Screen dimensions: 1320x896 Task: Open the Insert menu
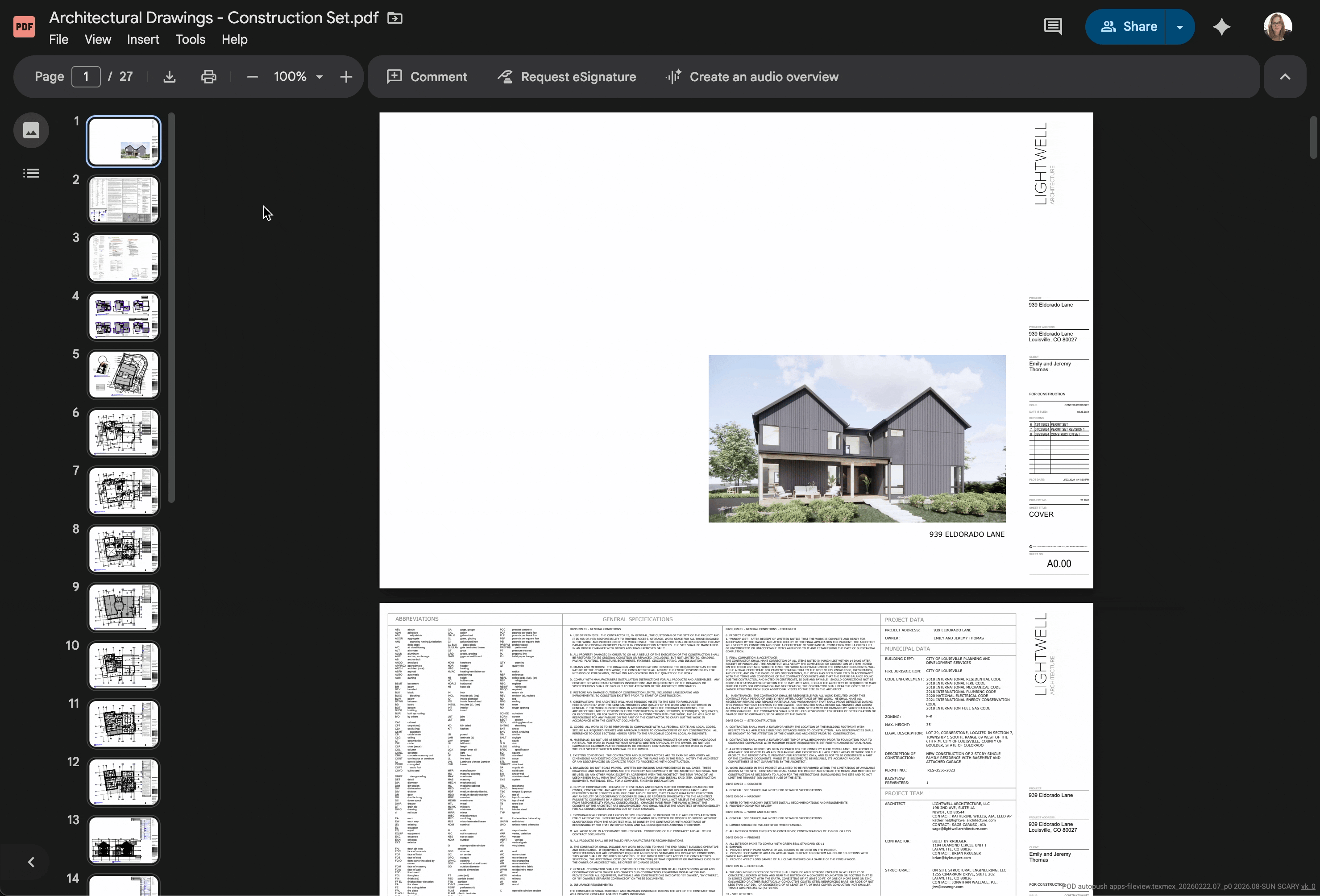coord(142,39)
